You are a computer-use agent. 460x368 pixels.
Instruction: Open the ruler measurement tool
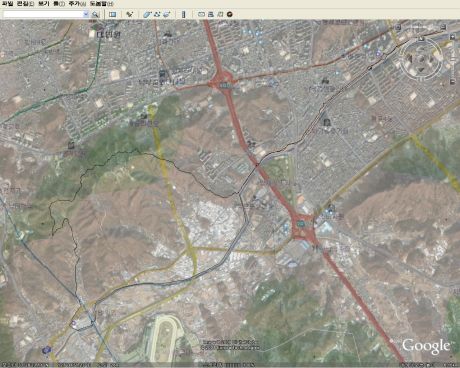click(183, 14)
